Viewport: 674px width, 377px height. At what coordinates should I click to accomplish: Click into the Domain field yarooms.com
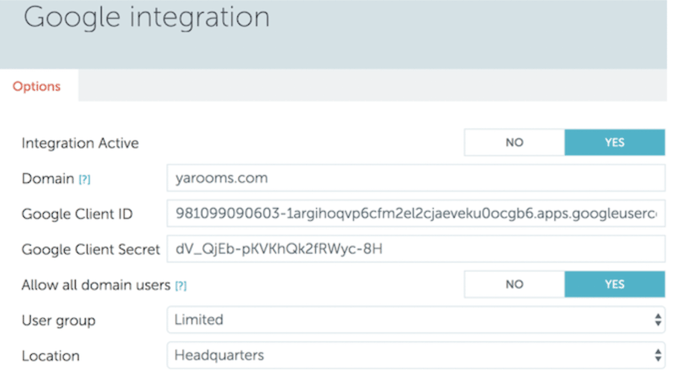coord(416,178)
